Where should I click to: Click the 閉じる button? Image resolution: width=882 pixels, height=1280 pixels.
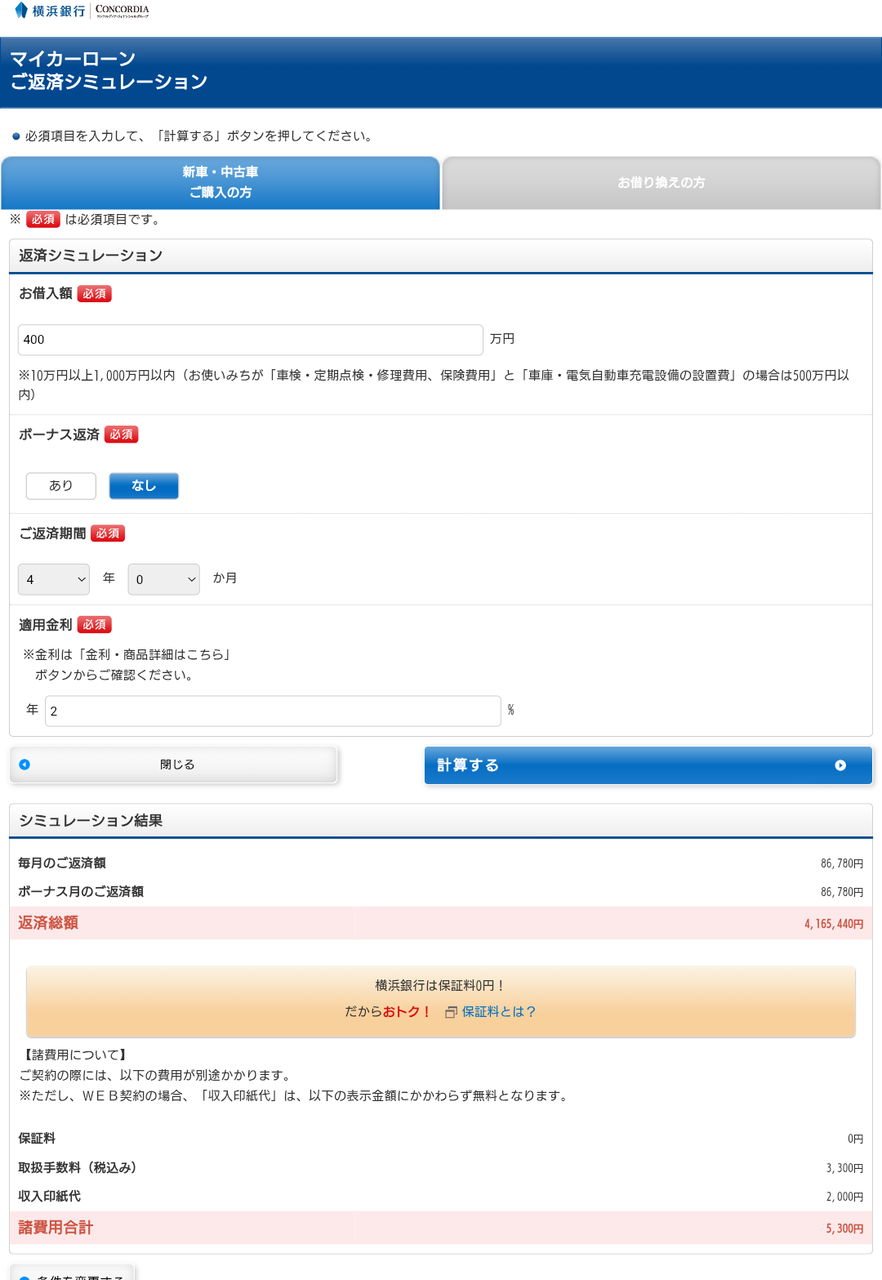(174, 765)
